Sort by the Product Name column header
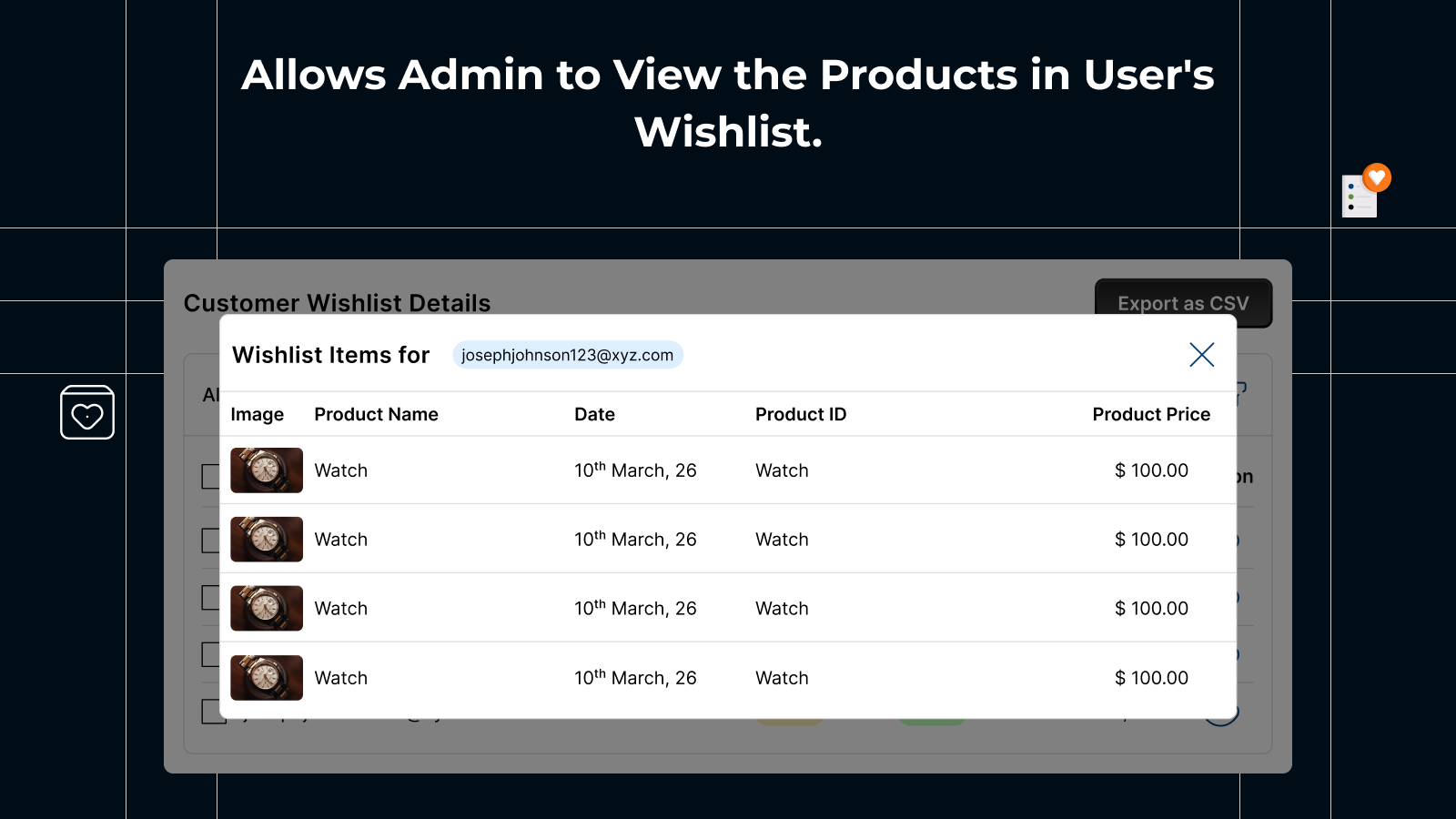The image size is (1456, 819). (377, 414)
